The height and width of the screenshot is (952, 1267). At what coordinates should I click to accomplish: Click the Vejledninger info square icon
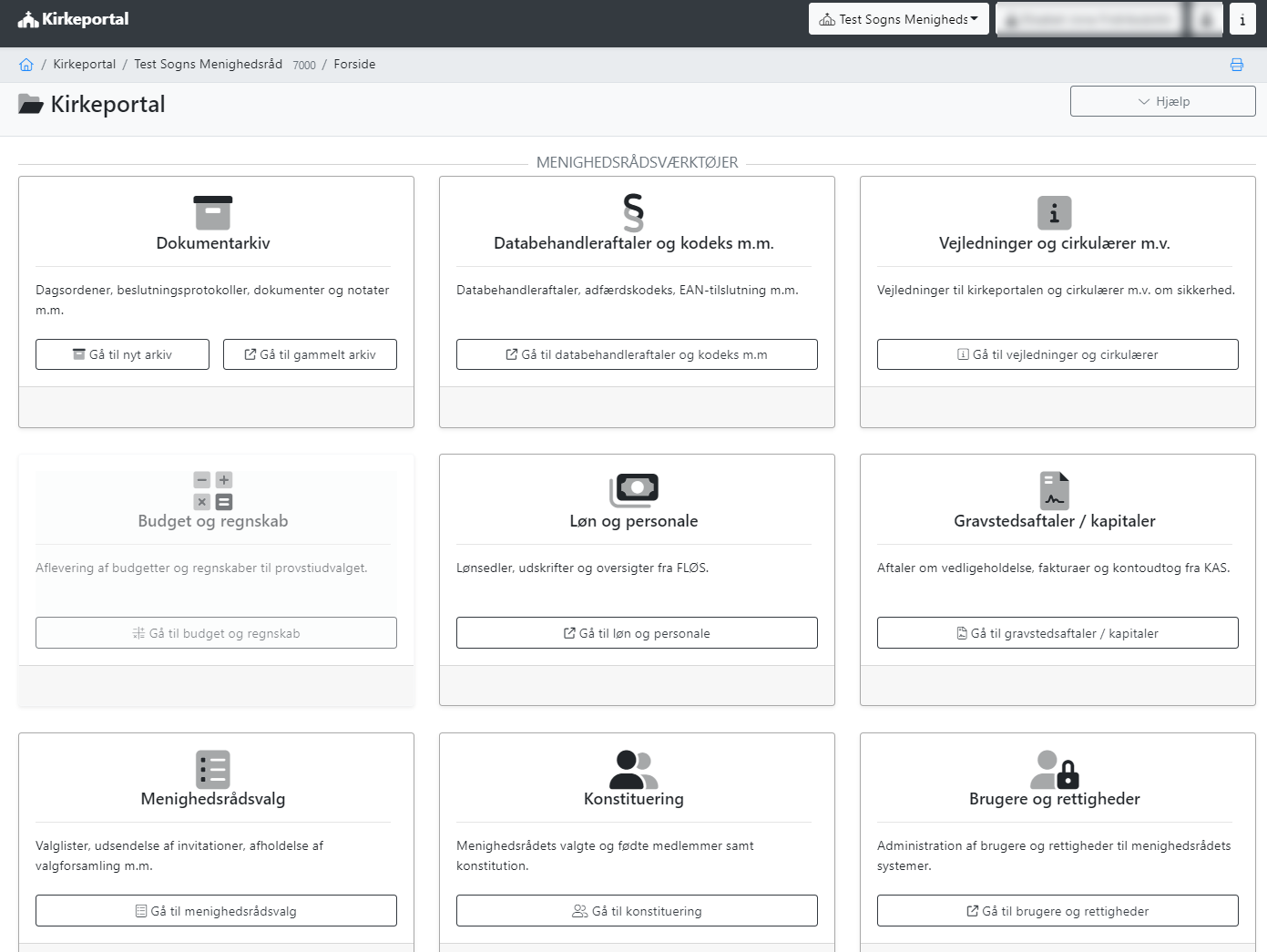(x=1055, y=213)
